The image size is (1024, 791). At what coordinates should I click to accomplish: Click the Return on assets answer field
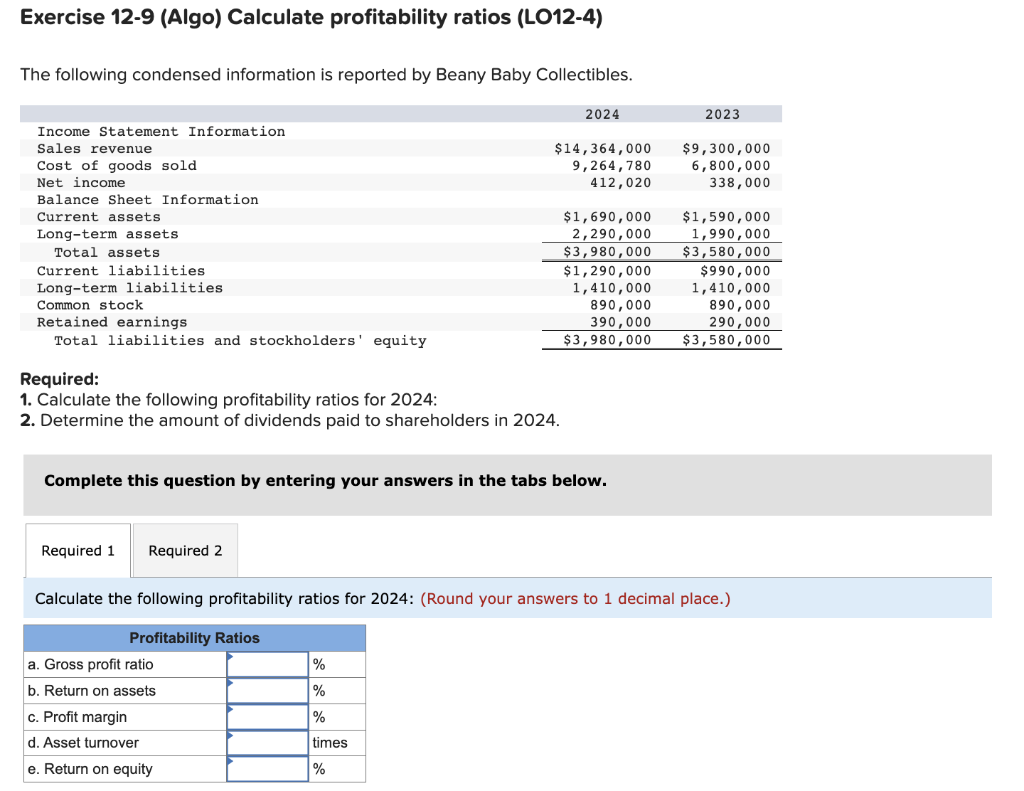point(268,690)
